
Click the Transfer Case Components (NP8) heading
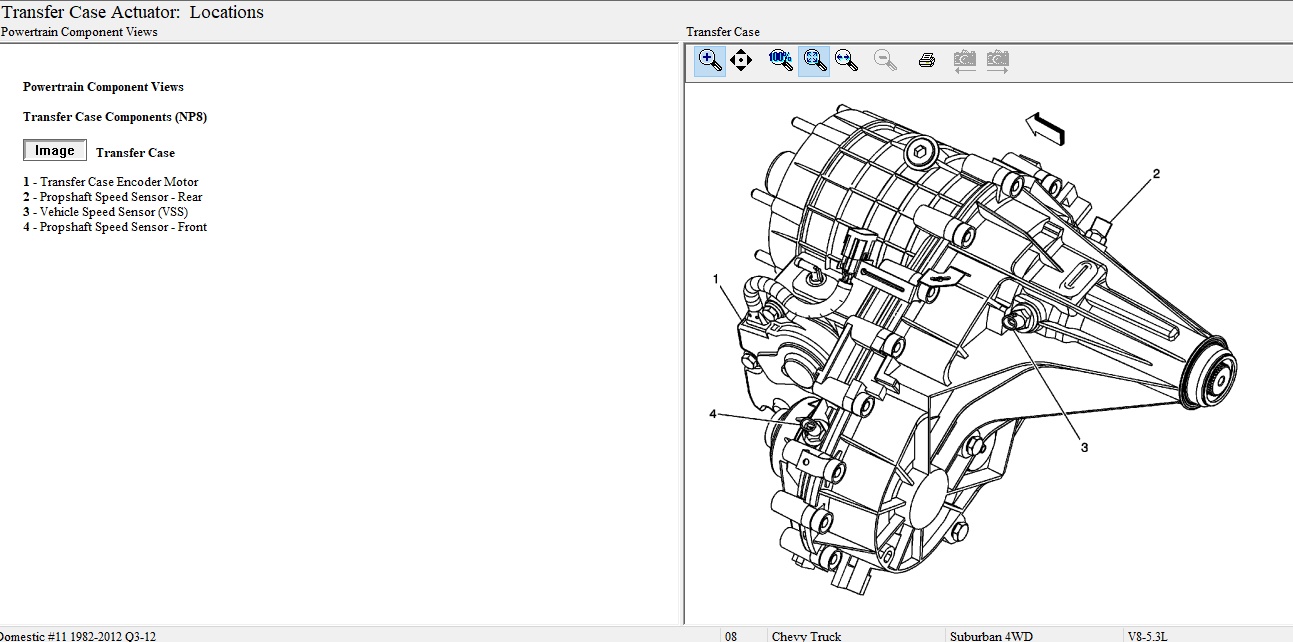click(x=115, y=117)
